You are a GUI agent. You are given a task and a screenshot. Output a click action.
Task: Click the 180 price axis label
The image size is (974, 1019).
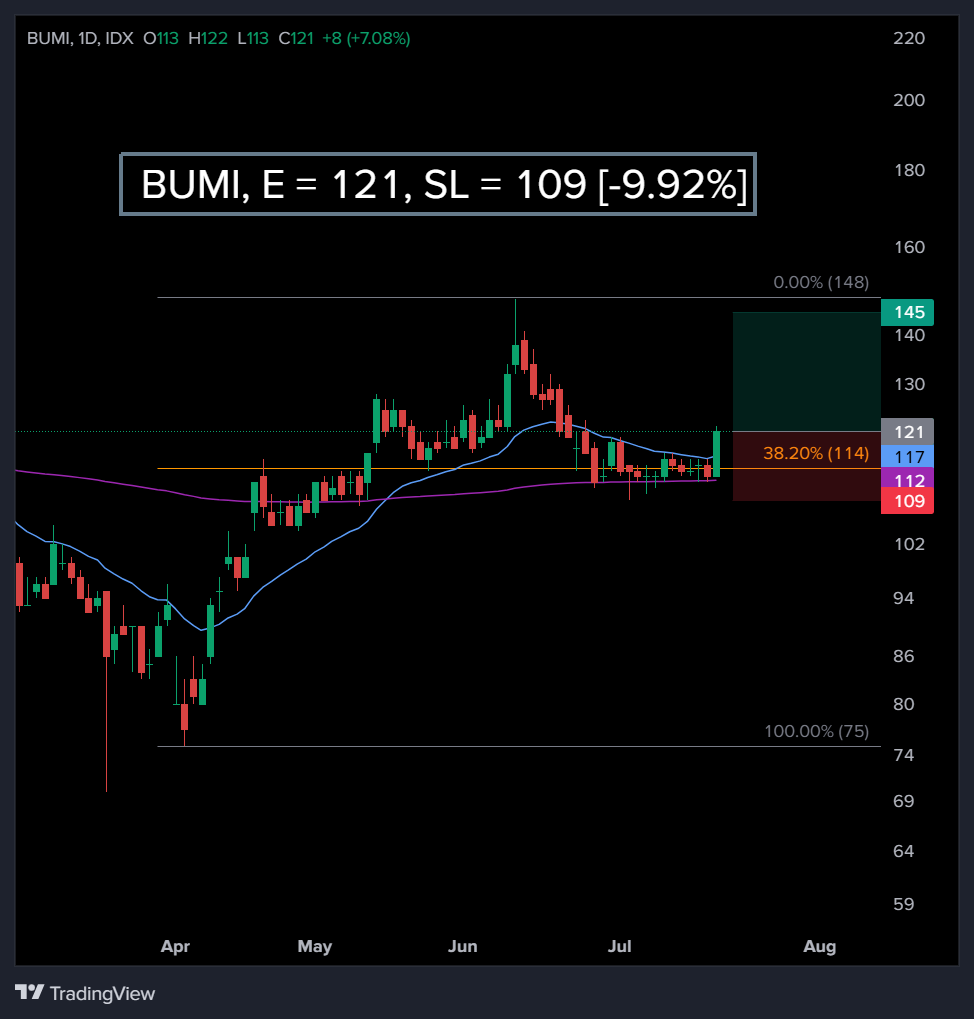pyautogui.click(x=909, y=170)
